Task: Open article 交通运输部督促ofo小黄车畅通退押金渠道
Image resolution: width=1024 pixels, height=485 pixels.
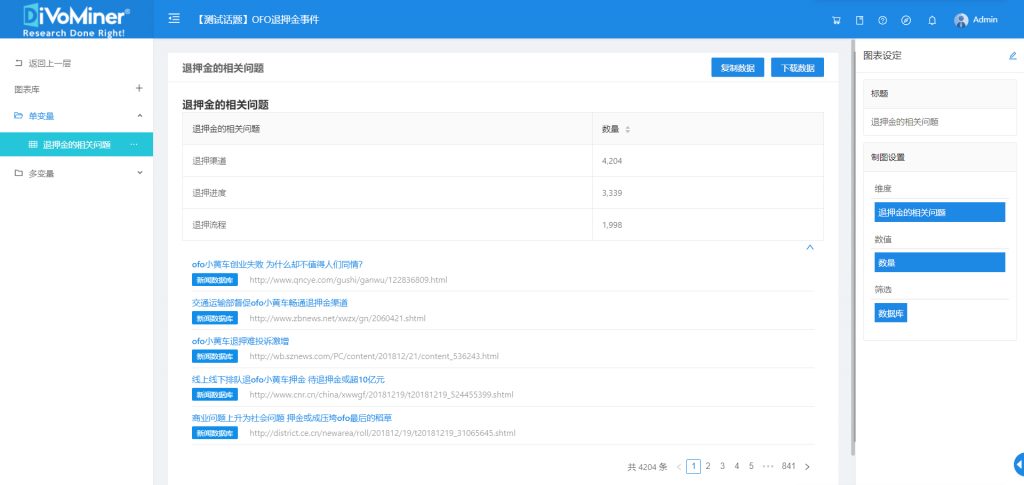Action: point(270,303)
